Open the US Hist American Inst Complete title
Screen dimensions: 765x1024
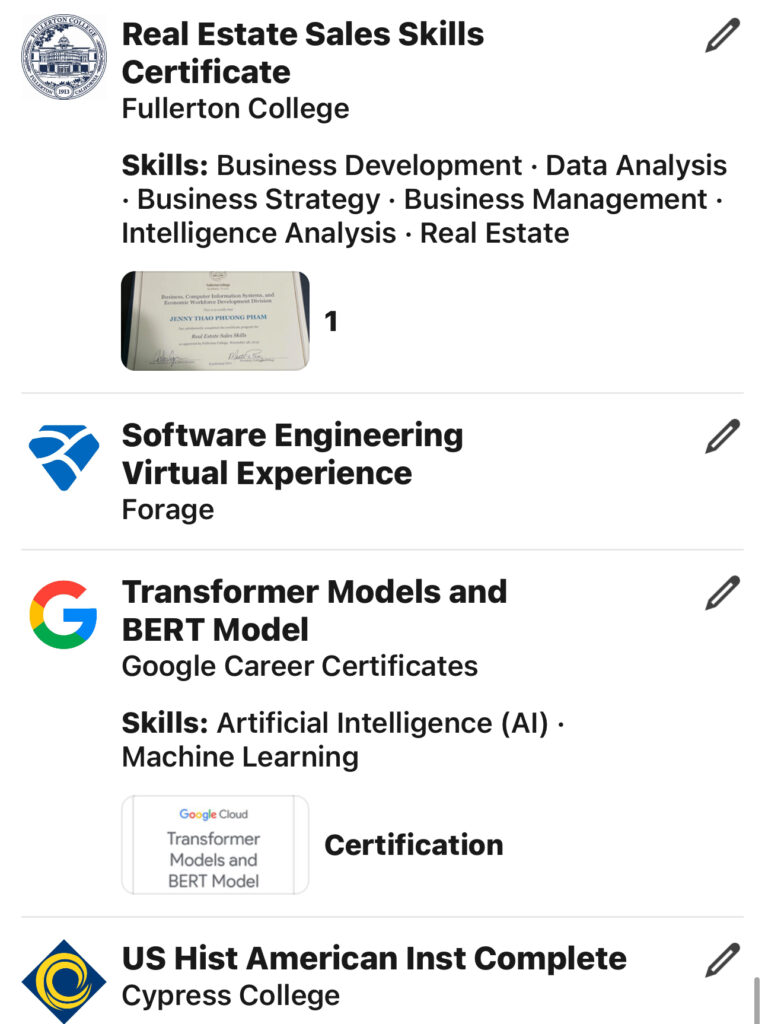pos(374,959)
